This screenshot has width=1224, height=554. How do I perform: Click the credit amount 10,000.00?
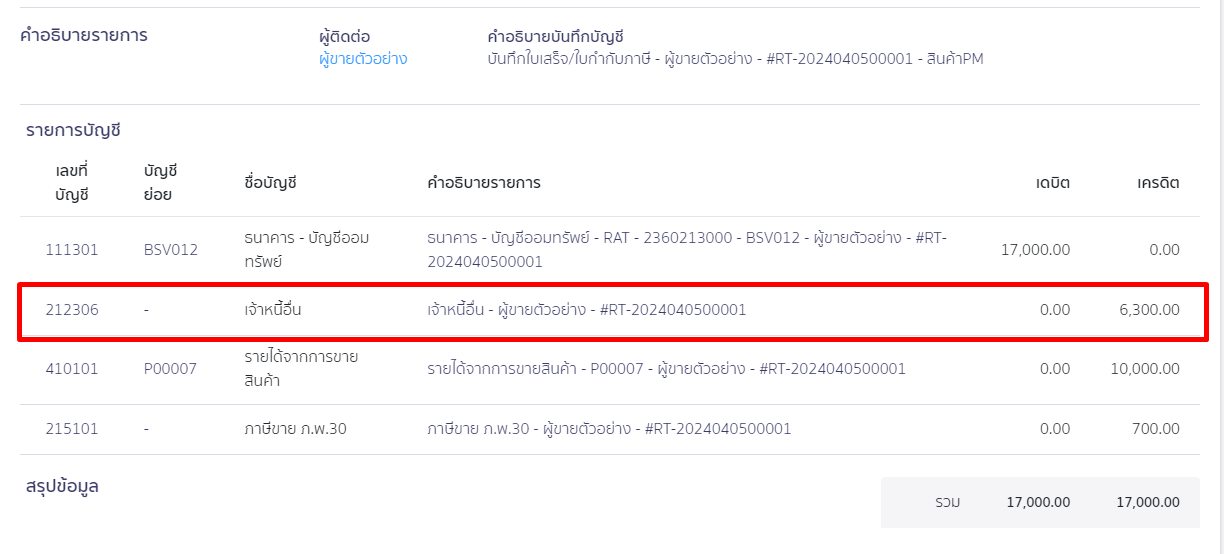tap(1145, 369)
